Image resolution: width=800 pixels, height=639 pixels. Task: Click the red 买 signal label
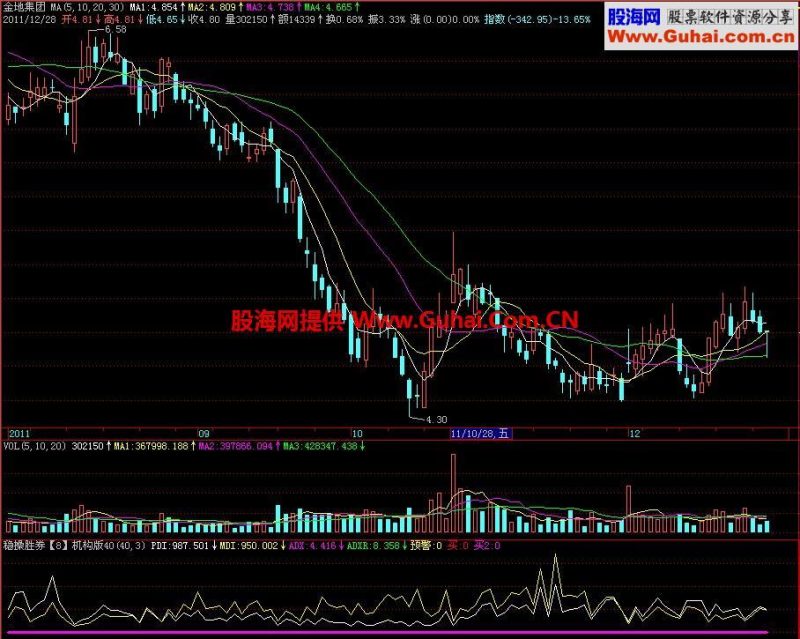tap(458, 546)
